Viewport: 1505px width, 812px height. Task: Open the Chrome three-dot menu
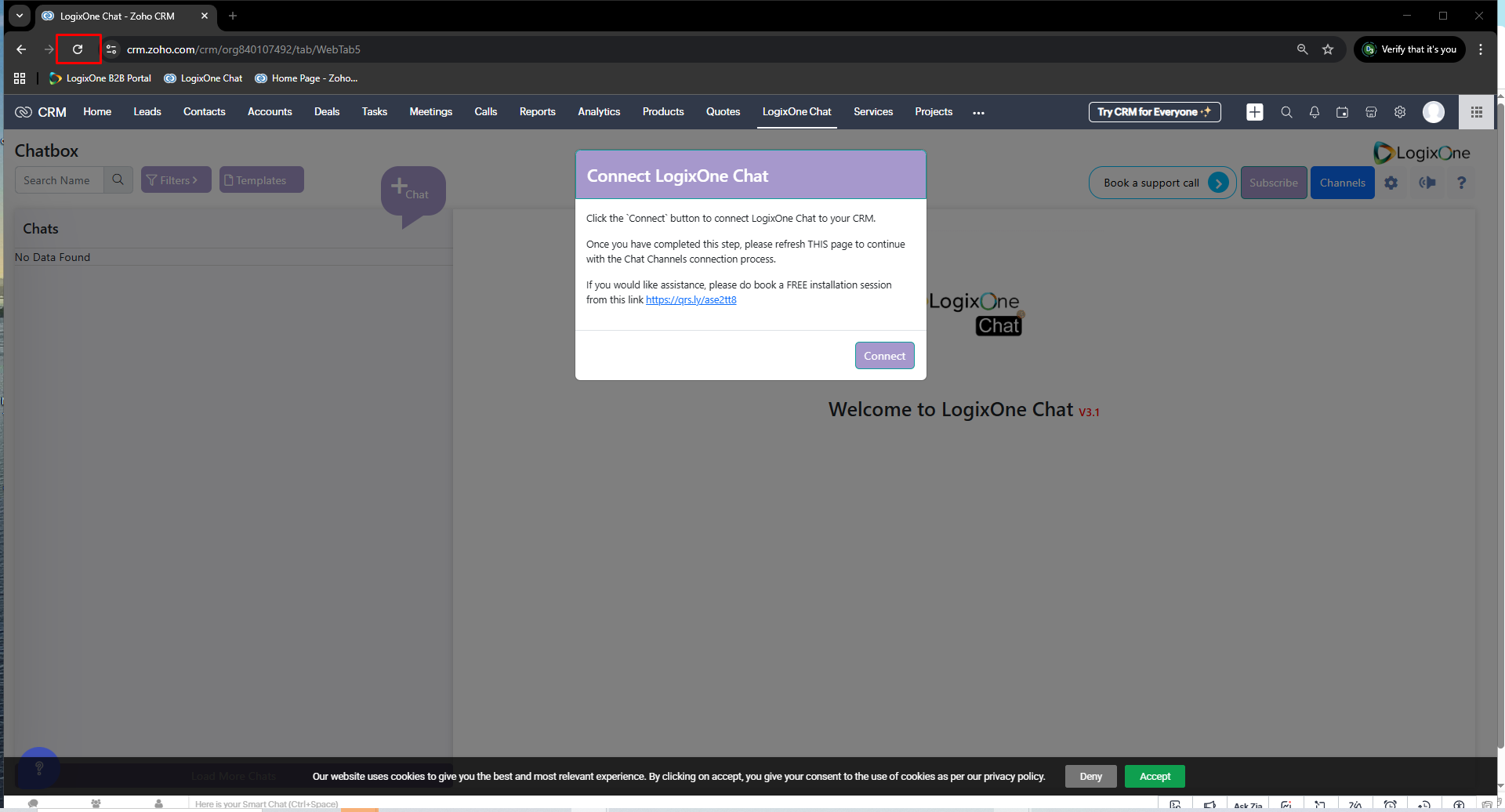coord(1481,49)
